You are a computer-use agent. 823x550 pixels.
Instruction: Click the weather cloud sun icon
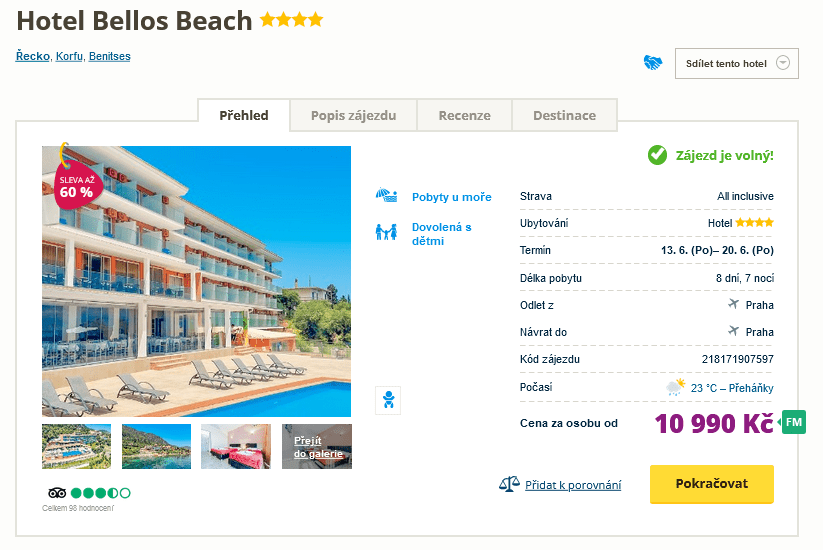pyautogui.click(x=676, y=387)
